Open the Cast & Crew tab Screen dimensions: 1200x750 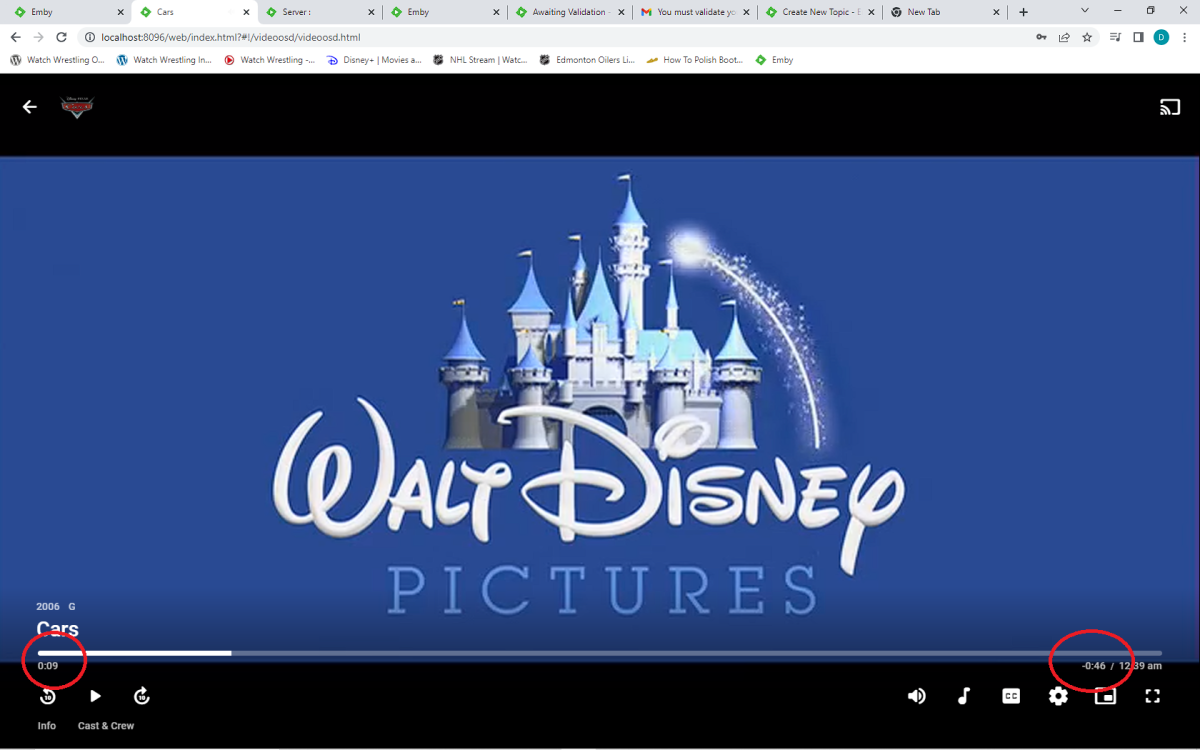106,726
